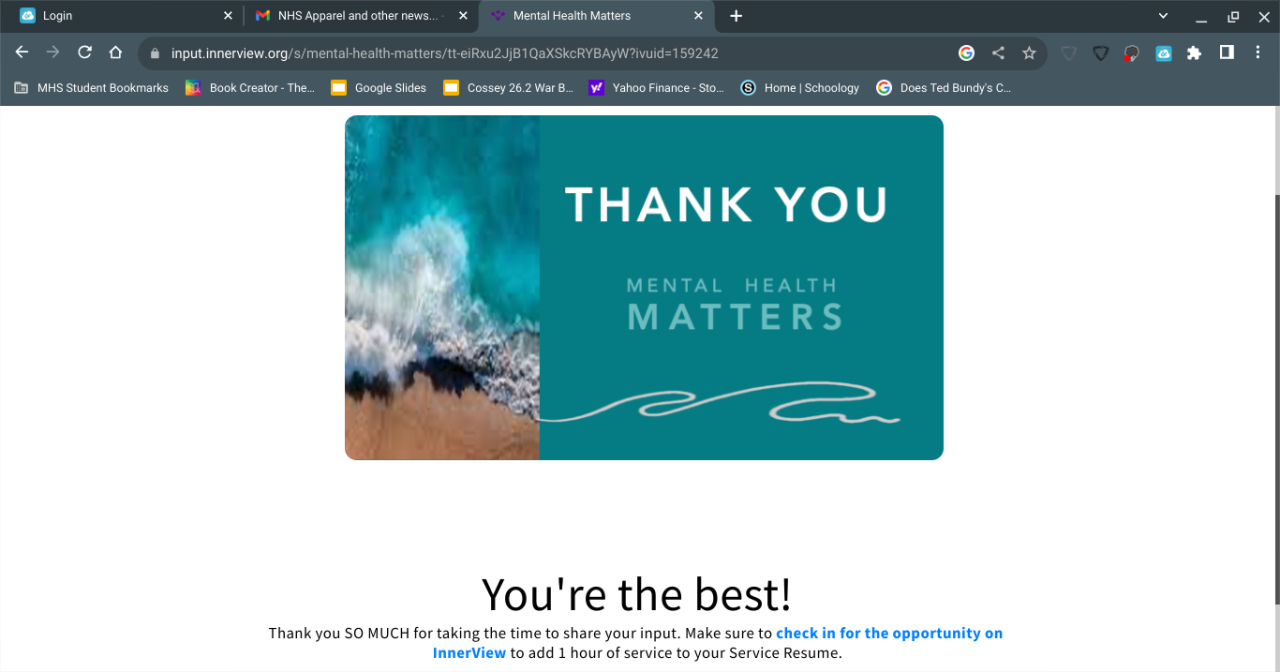The height and width of the screenshot is (672, 1280).
Task: Open Yahoo Finance bookmark
Action: coord(656,88)
